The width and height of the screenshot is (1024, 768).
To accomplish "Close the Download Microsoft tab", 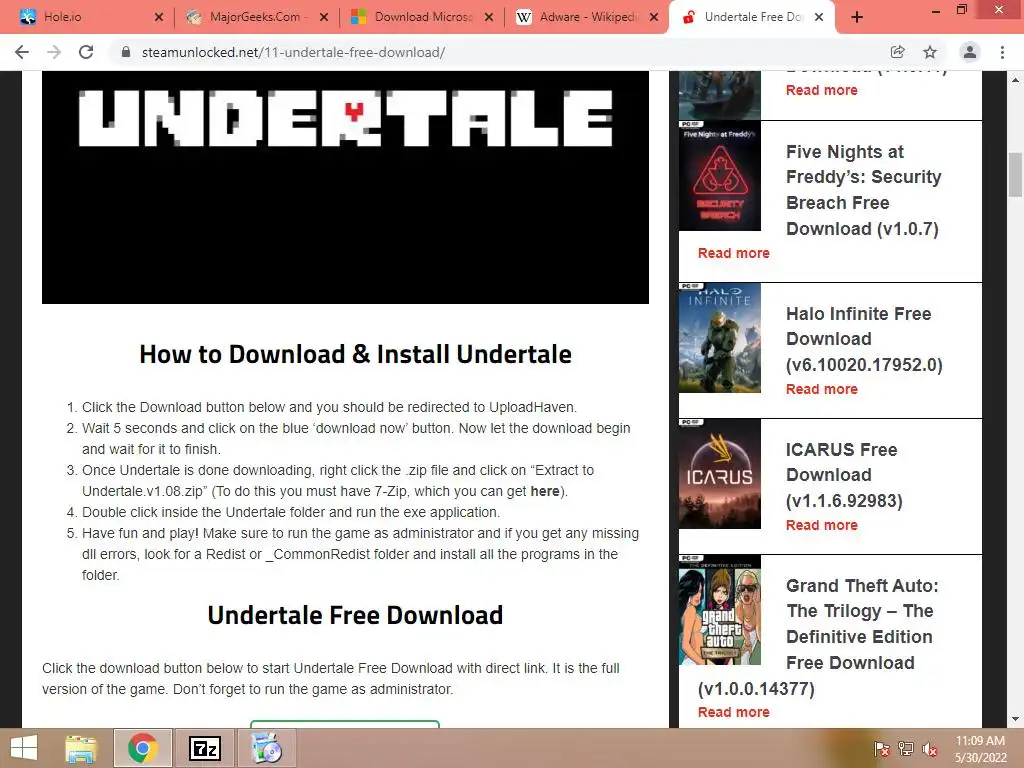I will [488, 18].
